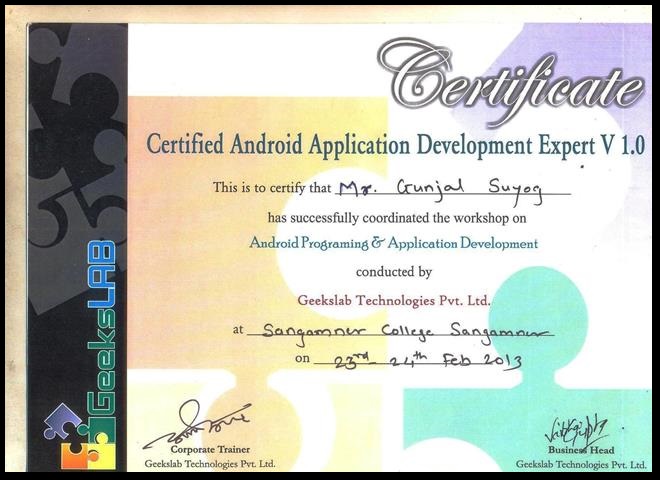Click the Corporate Trainer's signature
Viewport: 660px width, 480px height.
[x=197, y=424]
